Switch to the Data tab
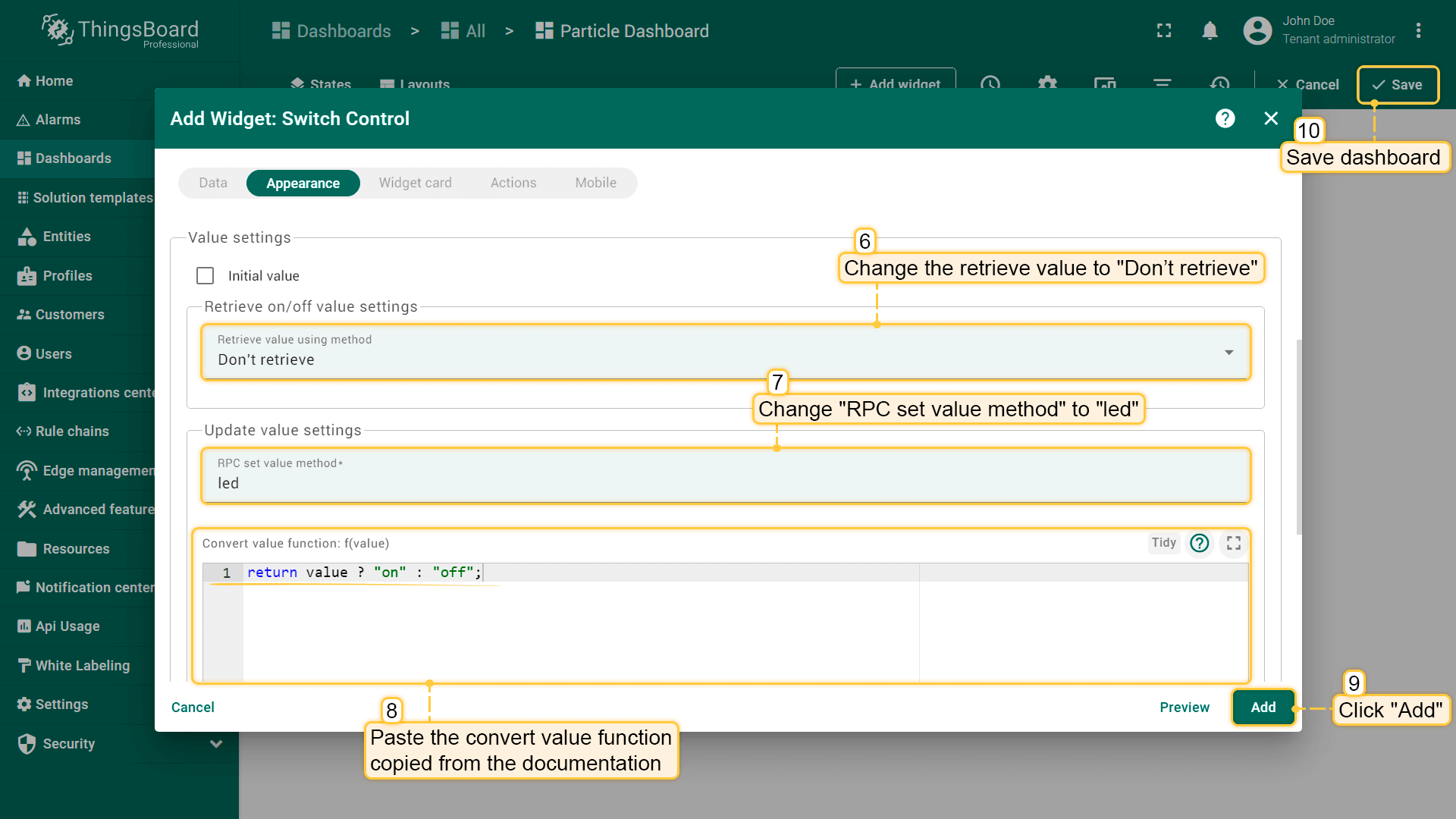 (x=213, y=183)
